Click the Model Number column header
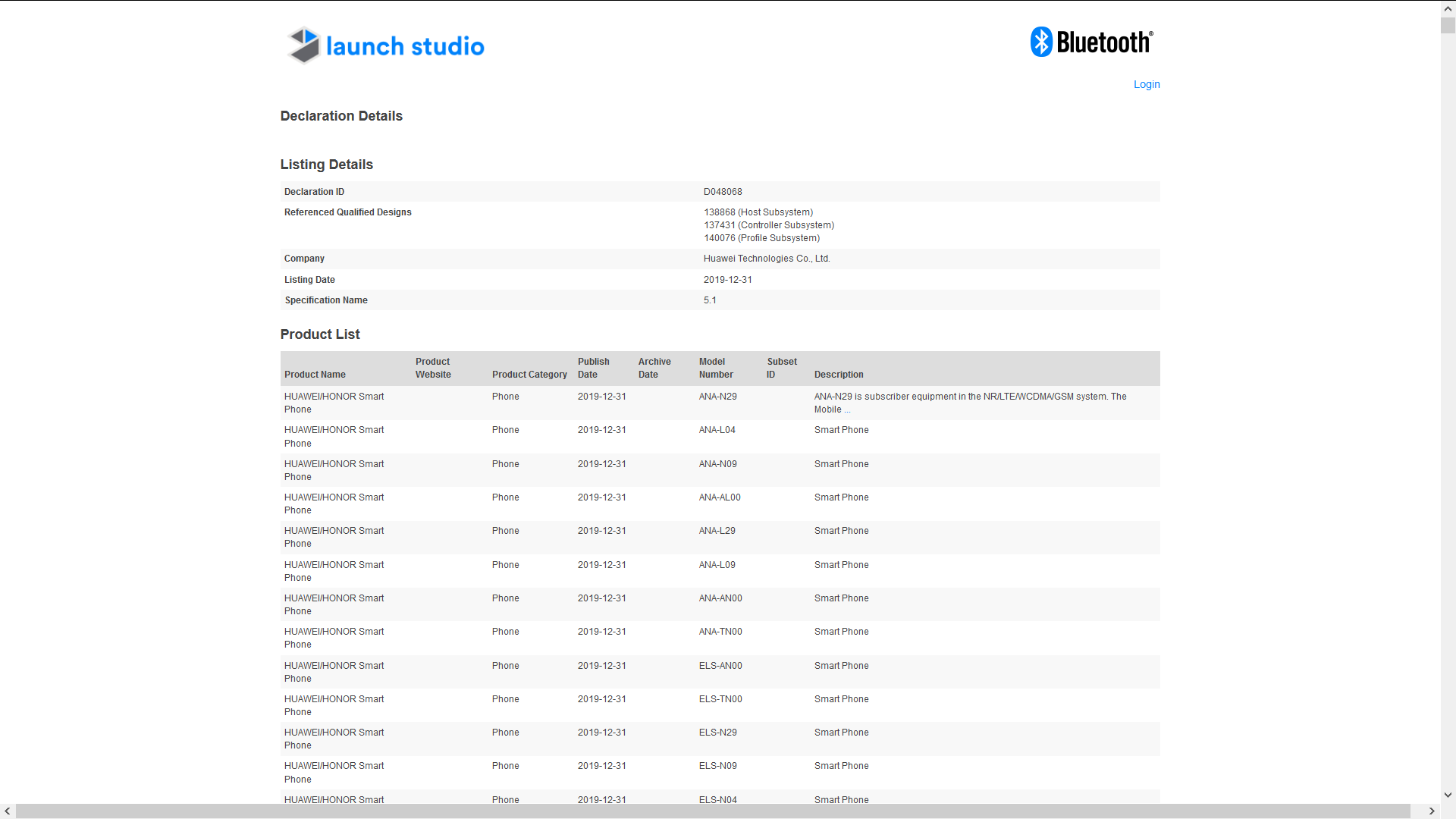 [715, 369]
